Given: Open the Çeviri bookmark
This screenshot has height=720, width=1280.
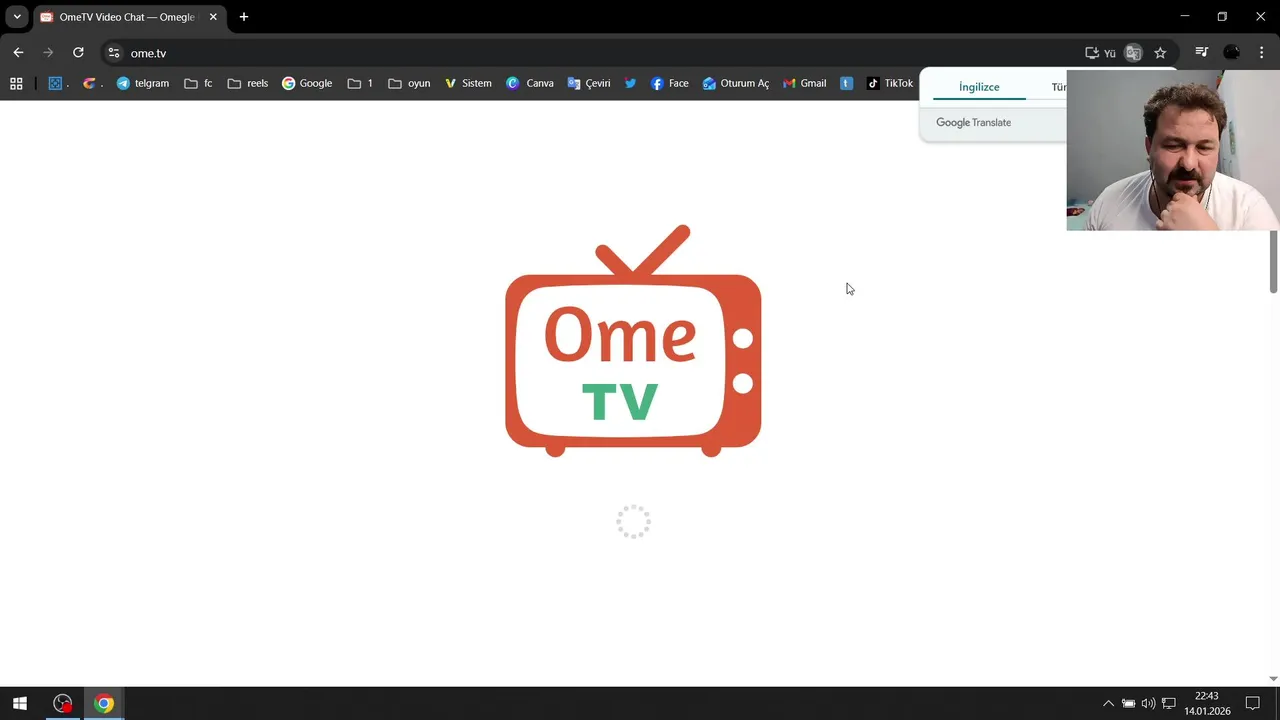Looking at the screenshot, I should click(589, 83).
